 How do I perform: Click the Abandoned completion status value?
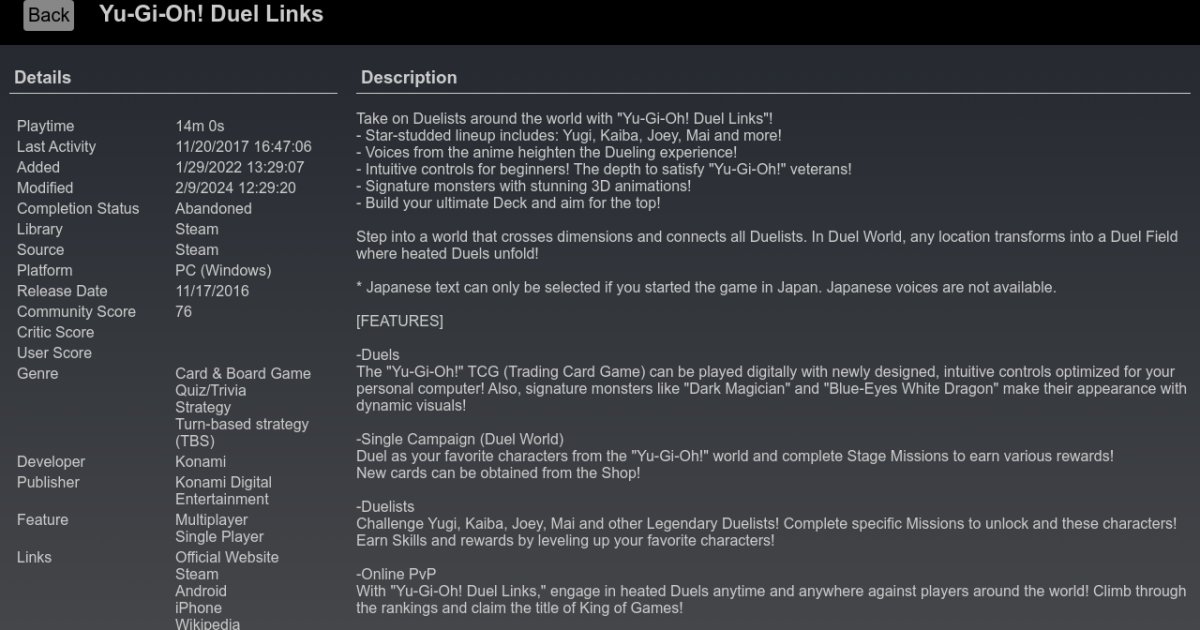click(214, 208)
